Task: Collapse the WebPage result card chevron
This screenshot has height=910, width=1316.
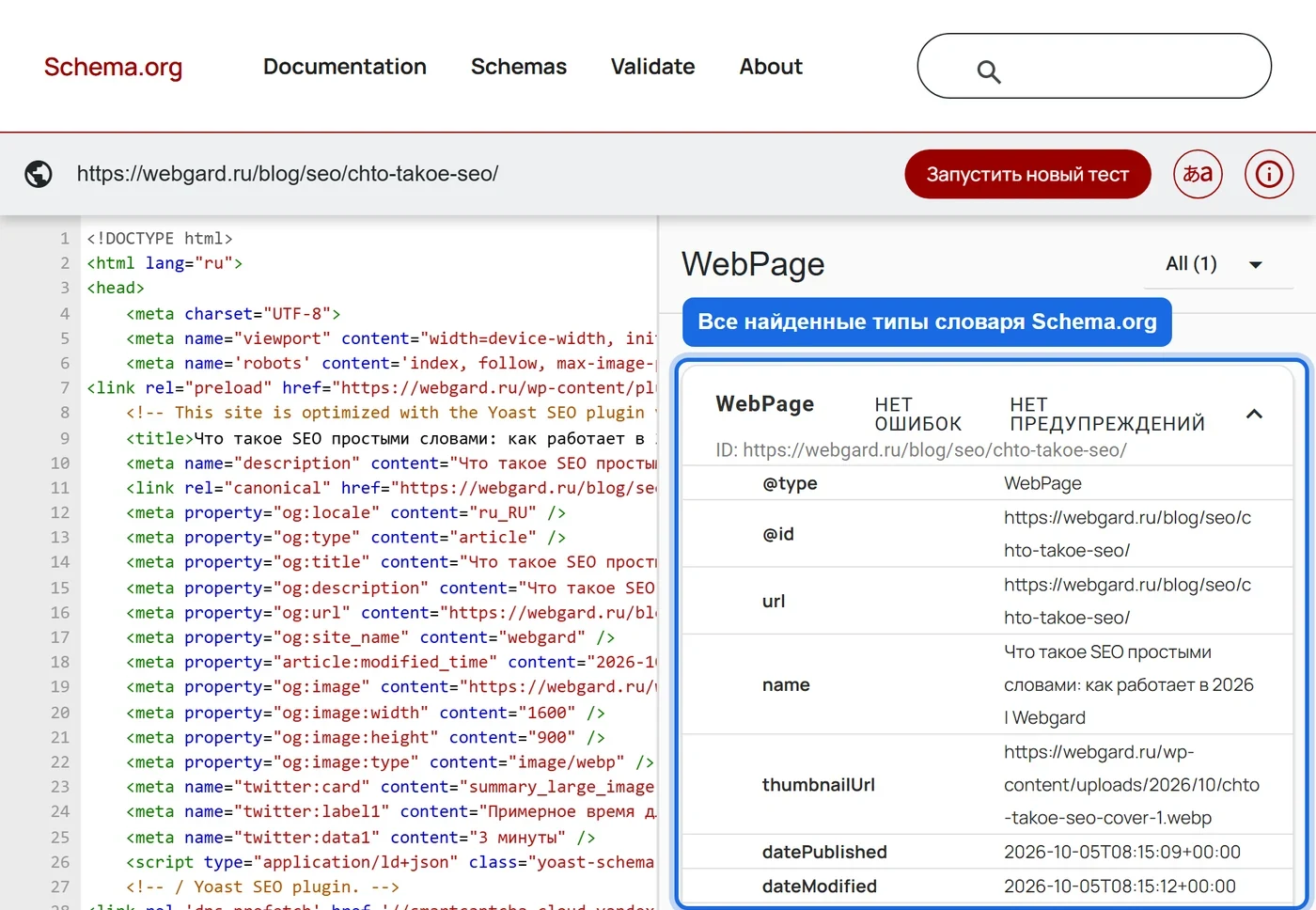Action: (x=1254, y=414)
